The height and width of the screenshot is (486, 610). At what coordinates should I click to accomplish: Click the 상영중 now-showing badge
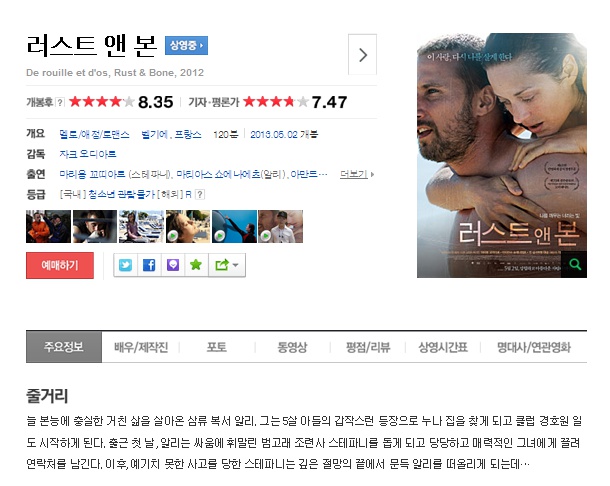(186, 46)
